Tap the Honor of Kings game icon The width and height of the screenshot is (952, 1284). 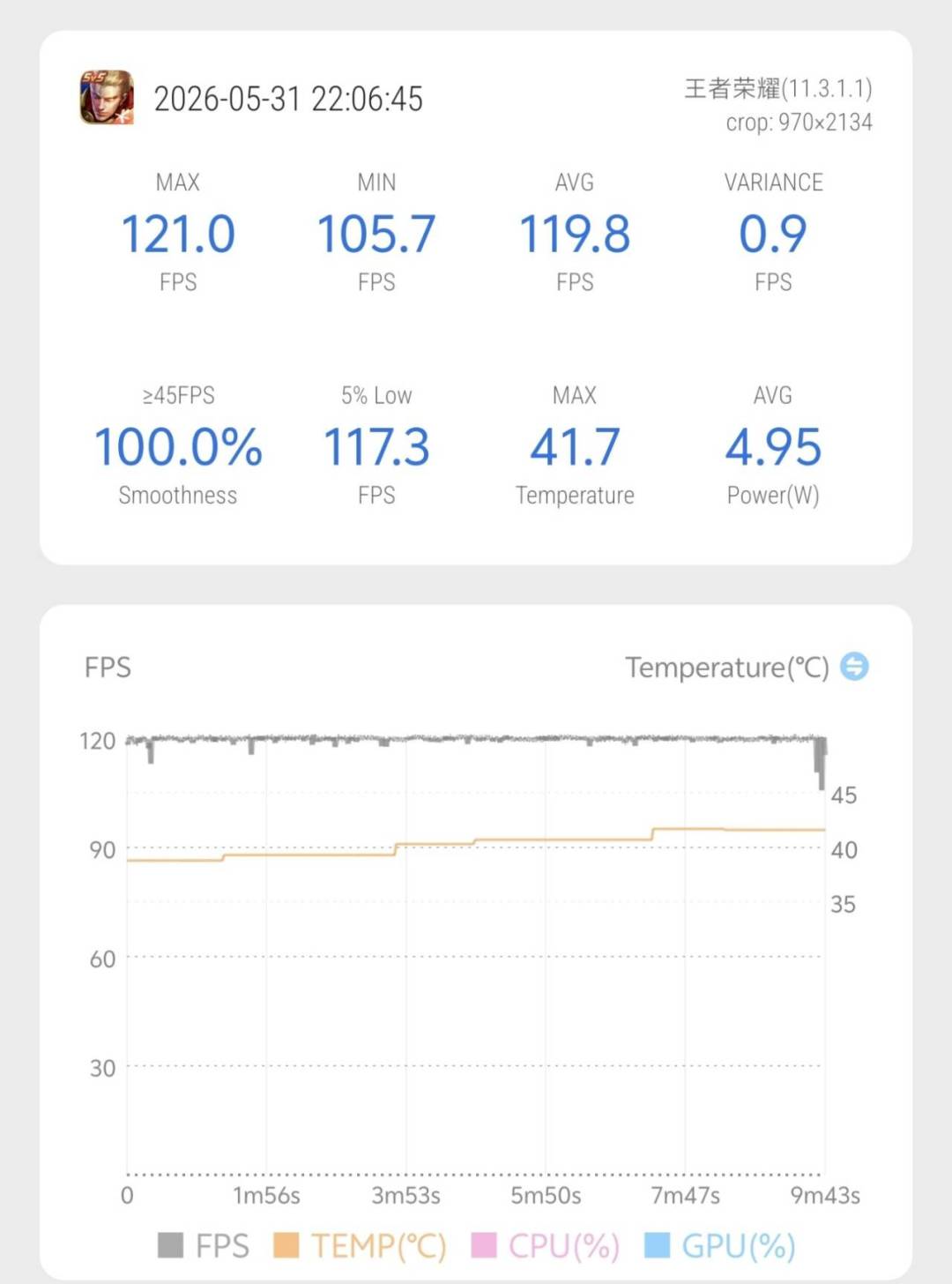(107, 97)
